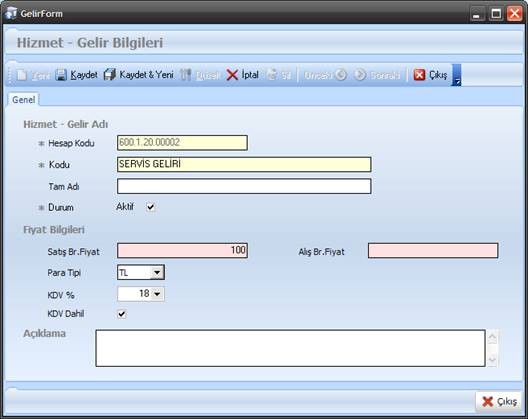Click the red Çıkış toolbar icon
The image size is (528, 419).
[x=419, y=75]
